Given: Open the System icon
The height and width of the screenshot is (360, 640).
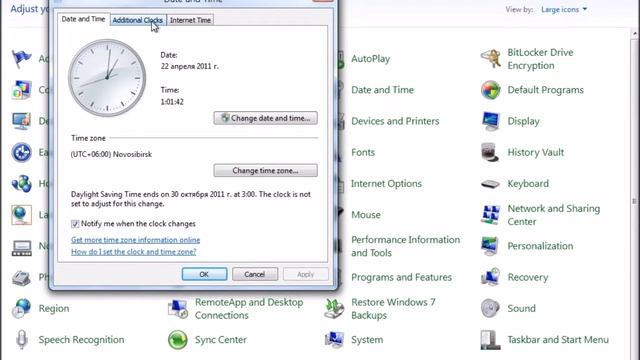Looking at the screenshot, I should [334, 340].
